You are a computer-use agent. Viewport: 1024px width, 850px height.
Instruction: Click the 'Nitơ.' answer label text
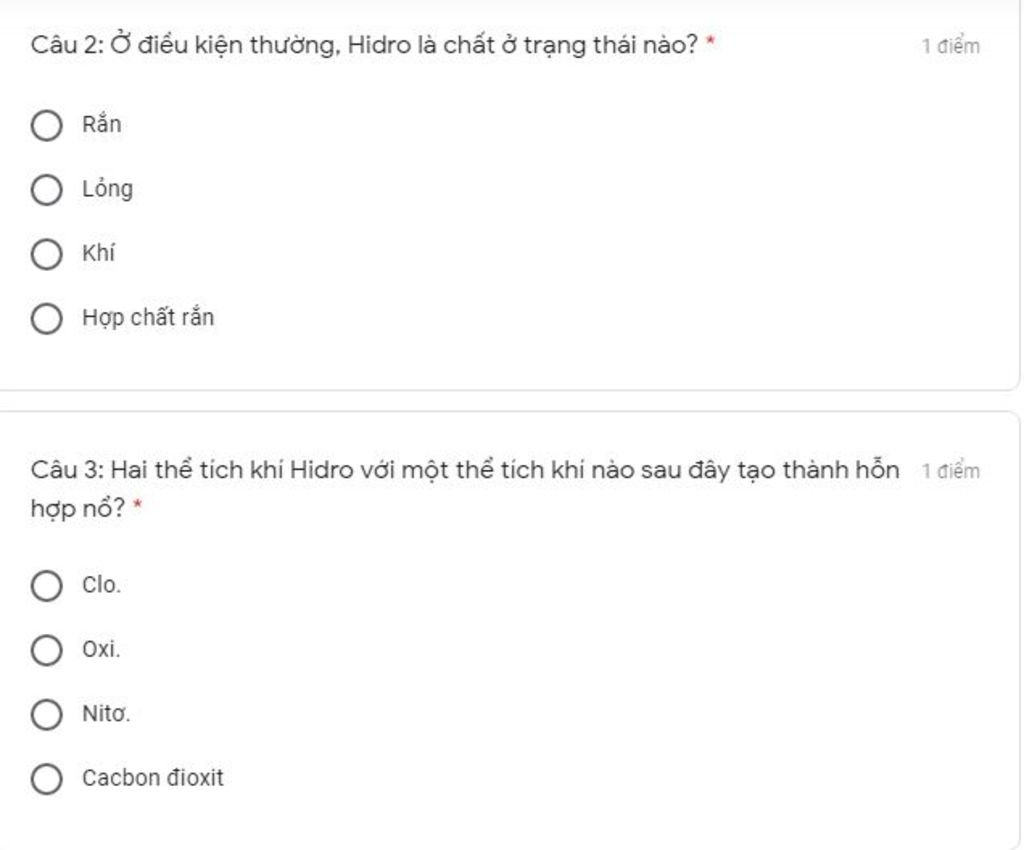pos(106,713)
